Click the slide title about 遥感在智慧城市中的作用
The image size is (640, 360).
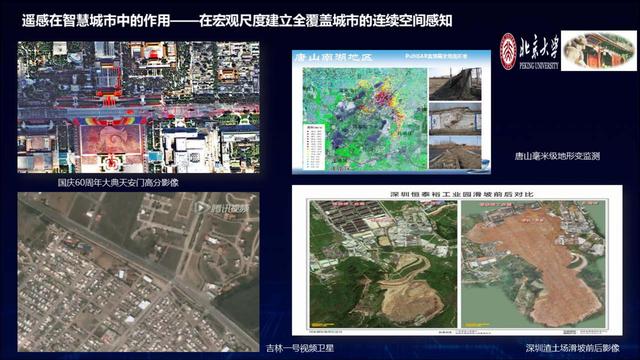237,21
